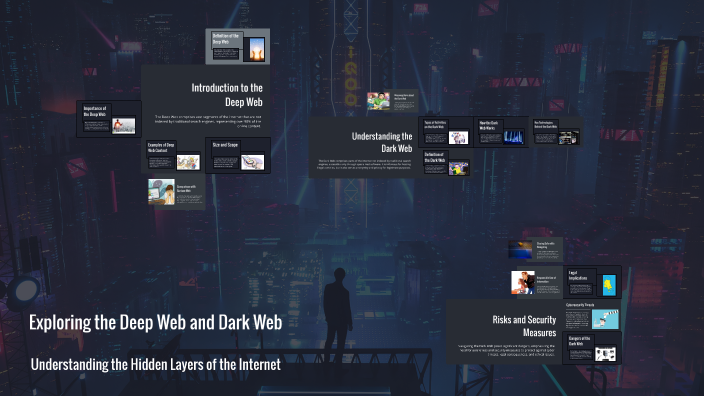Click the description paragraph under Introduction to the Deep Web
This screenshot has width=704, height=396.
coord(208,121)
